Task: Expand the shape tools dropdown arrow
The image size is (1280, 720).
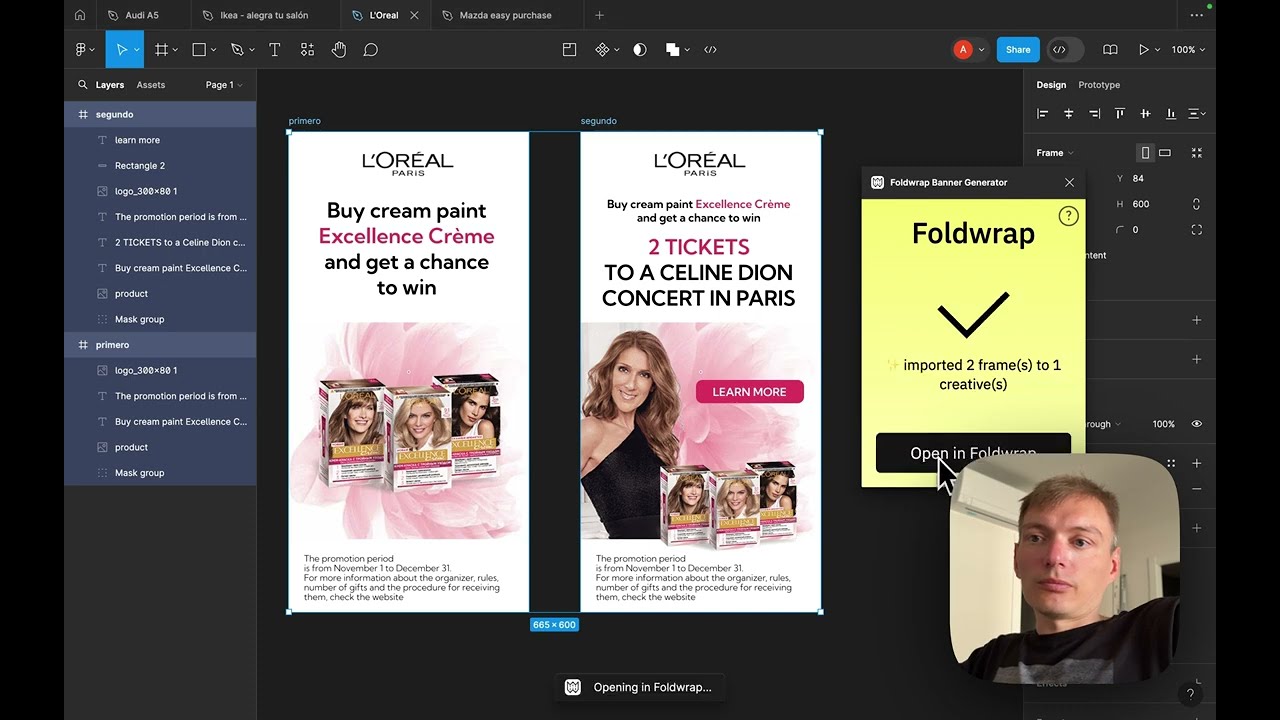Action: click(213, 50)
